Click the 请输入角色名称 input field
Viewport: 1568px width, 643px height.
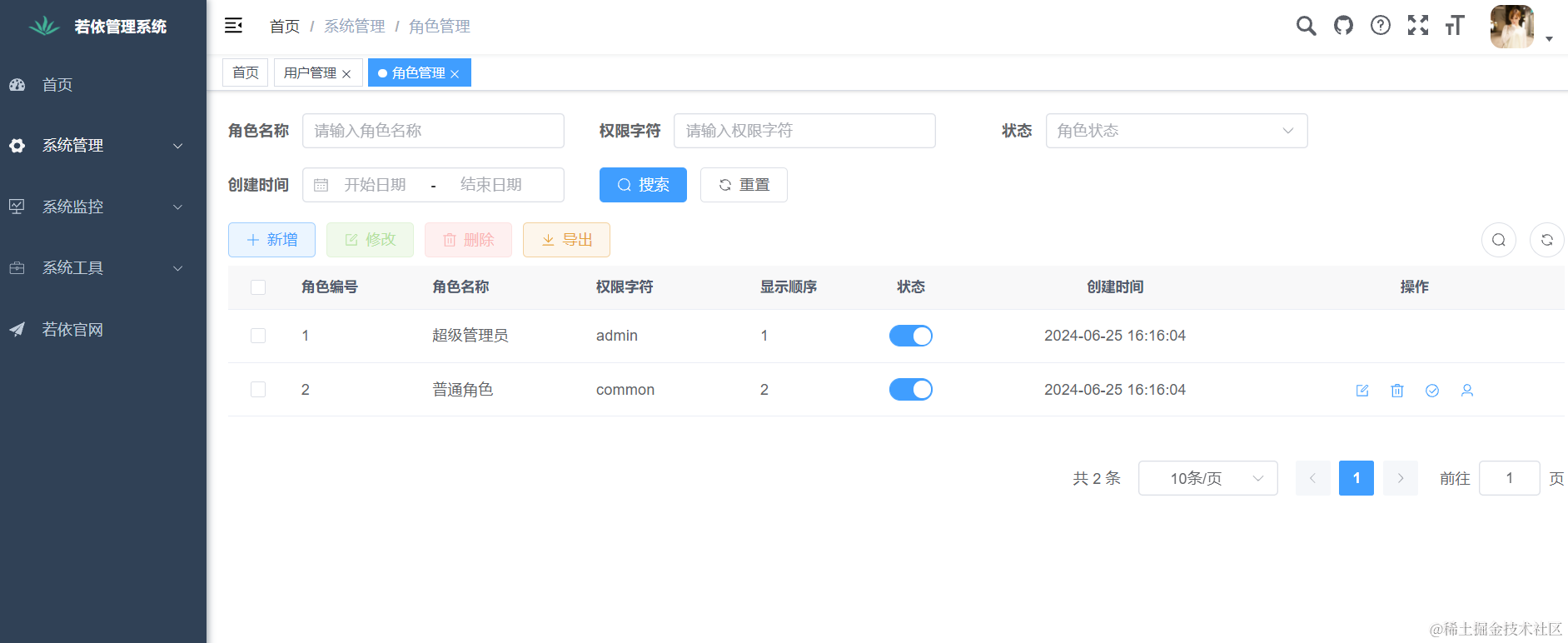click(433, 131)
